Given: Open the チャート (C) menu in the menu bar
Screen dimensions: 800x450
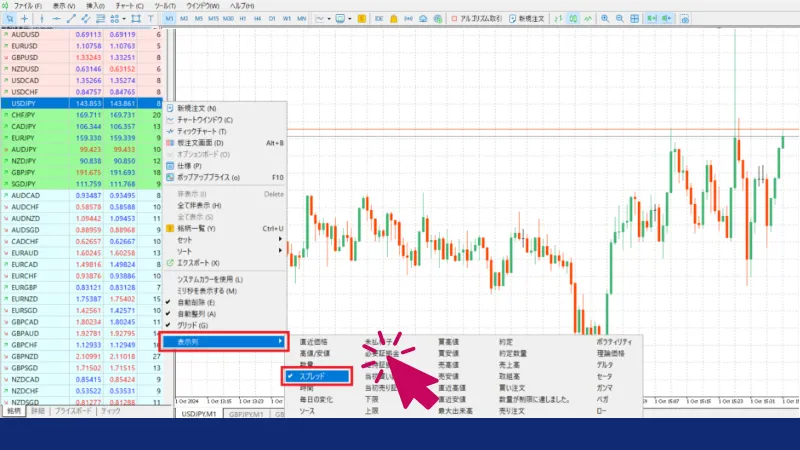Looking at the screenshot, I should coord(127,6).
